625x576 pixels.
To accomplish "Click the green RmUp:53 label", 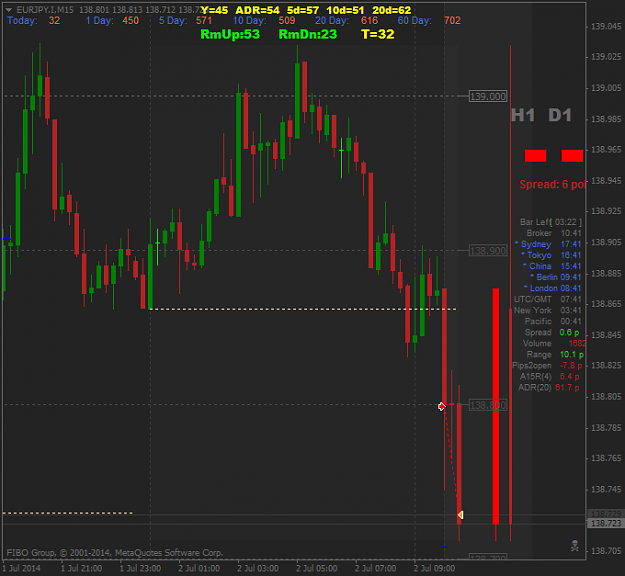I will point(230,34).
